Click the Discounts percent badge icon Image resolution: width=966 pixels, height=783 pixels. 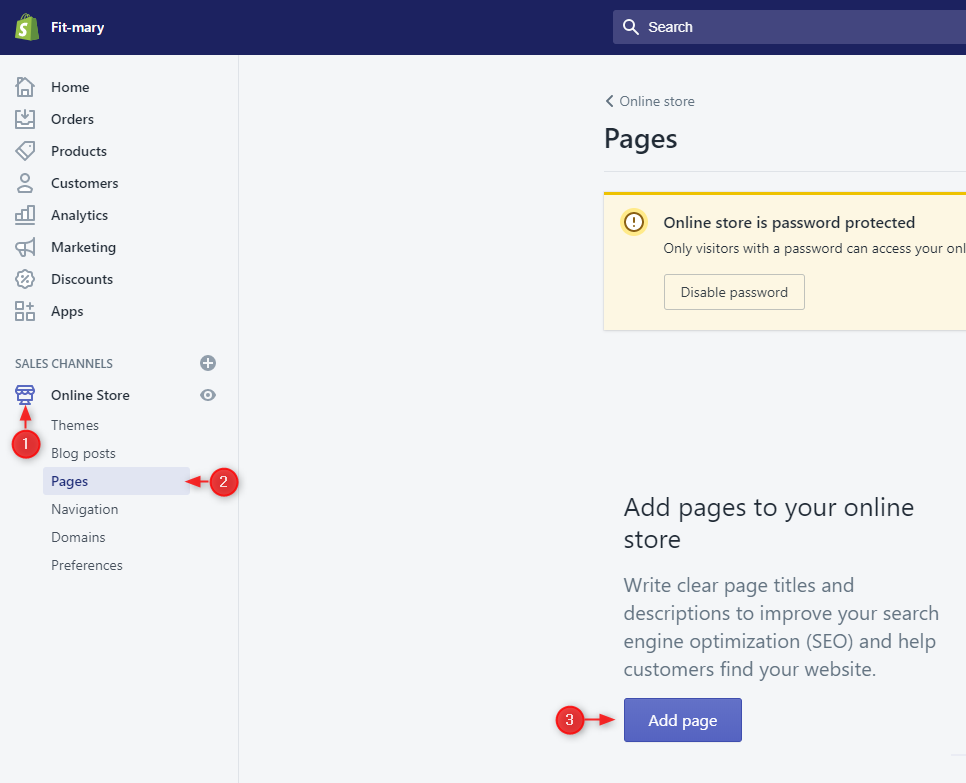tap(25, 279)
